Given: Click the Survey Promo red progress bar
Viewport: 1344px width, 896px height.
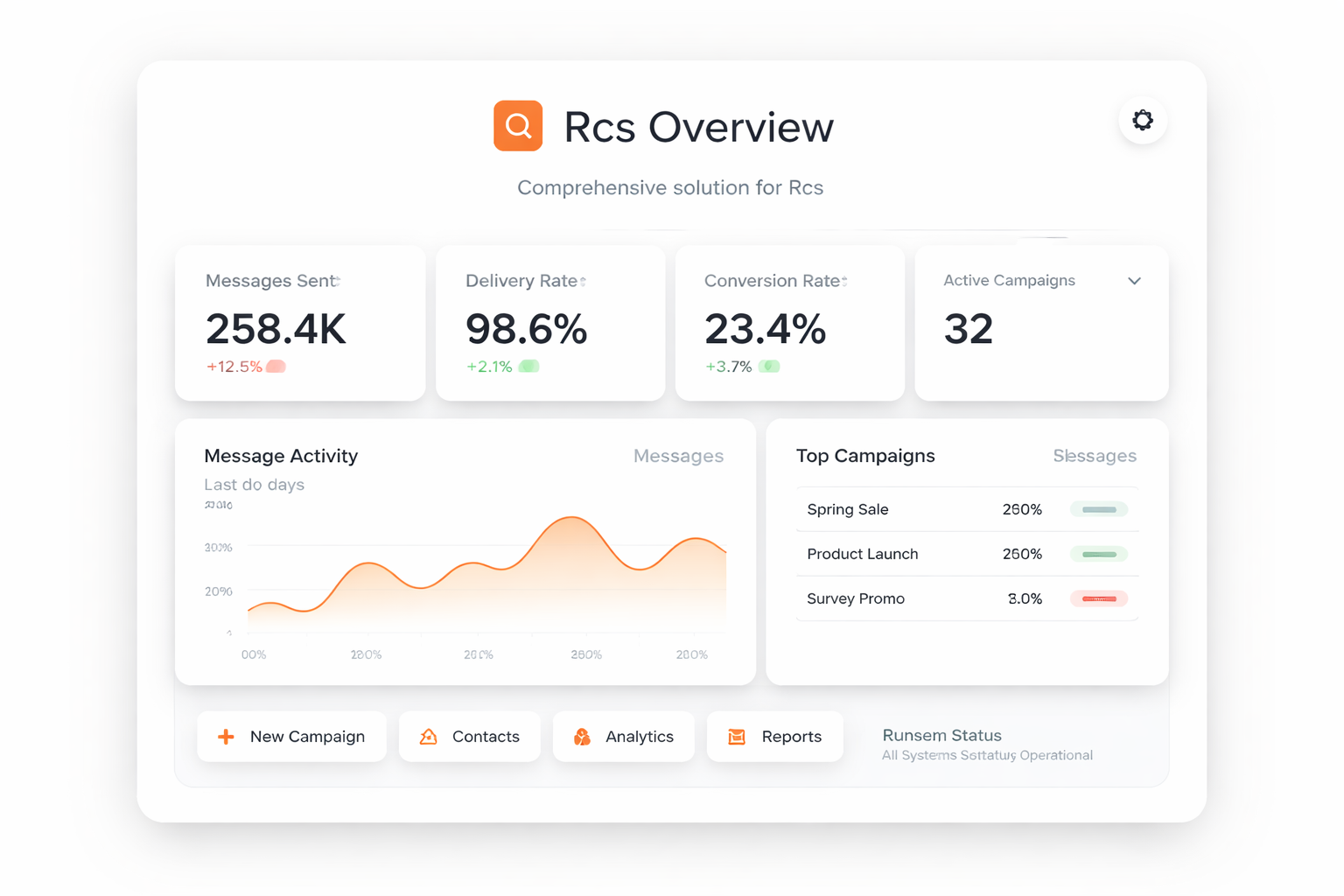Looking at the screenshot, I should pos(1099,598).
